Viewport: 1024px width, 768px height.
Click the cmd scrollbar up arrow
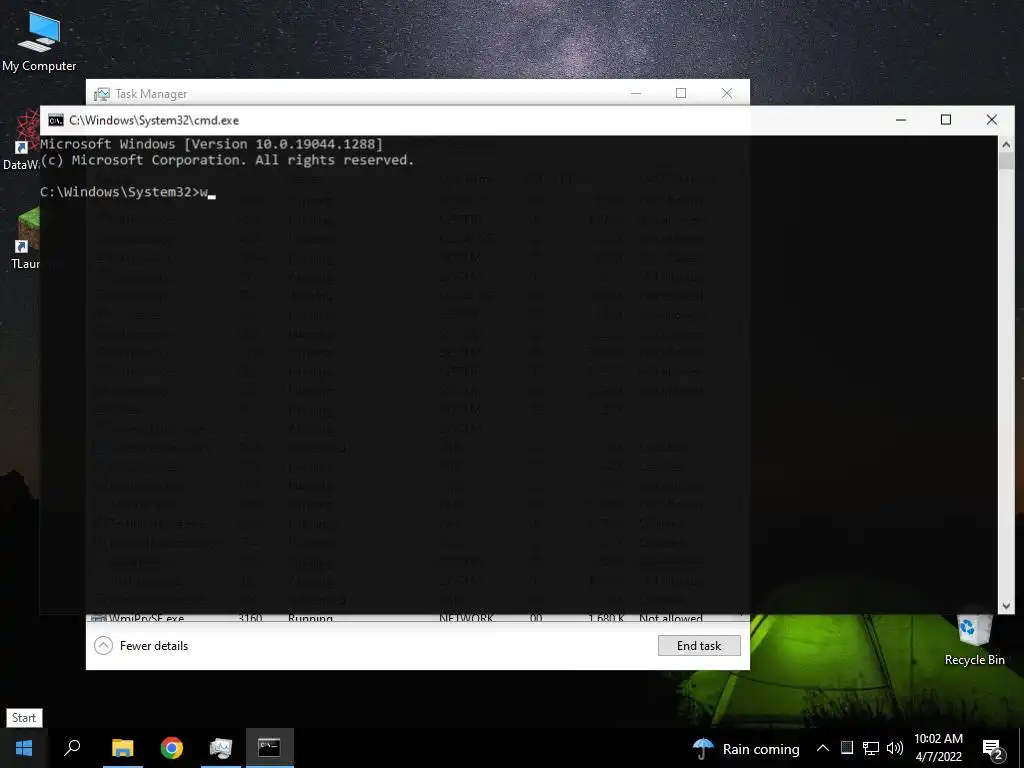pyautogui.click(x=1006, y=144)
